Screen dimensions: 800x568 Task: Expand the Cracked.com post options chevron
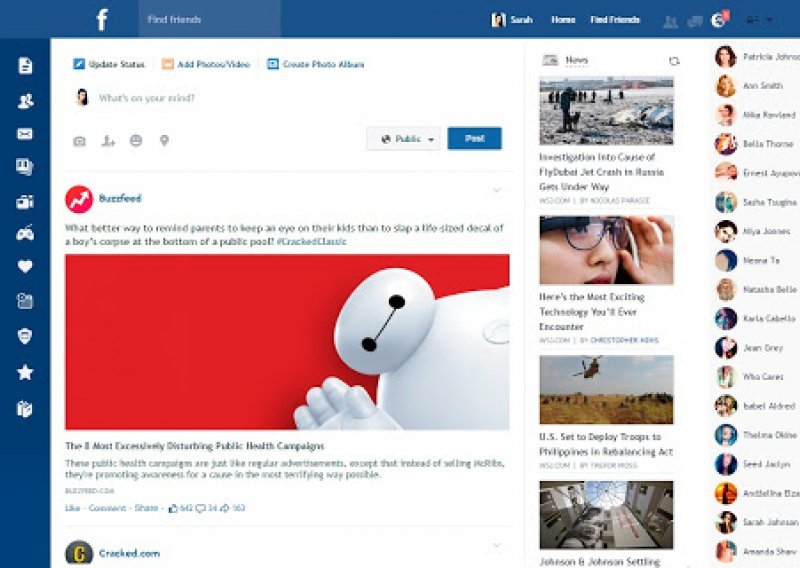[496, 546]
